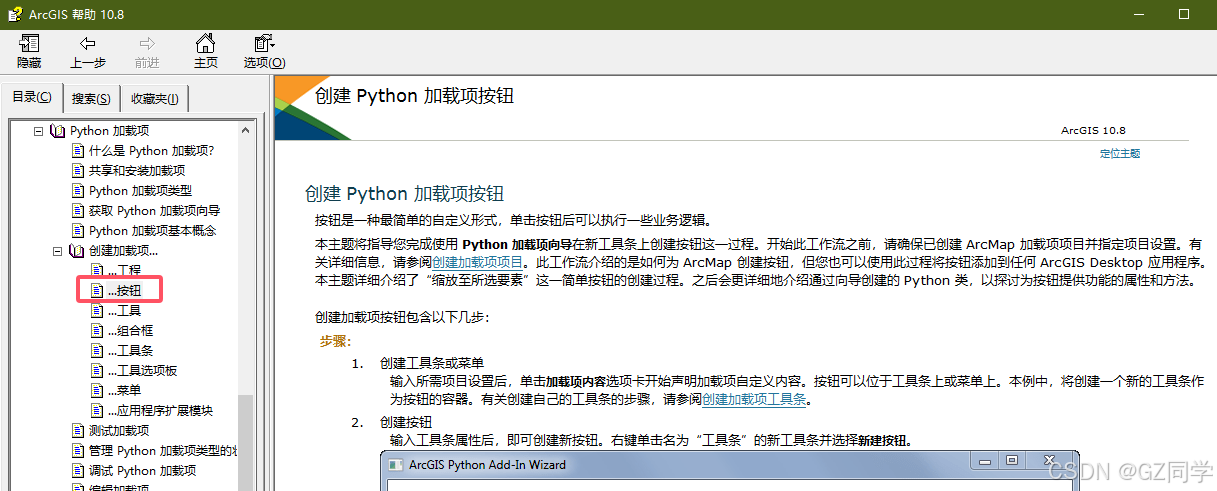
Task: Click page icon of ...工具条 topic
Action: point(97,351)
